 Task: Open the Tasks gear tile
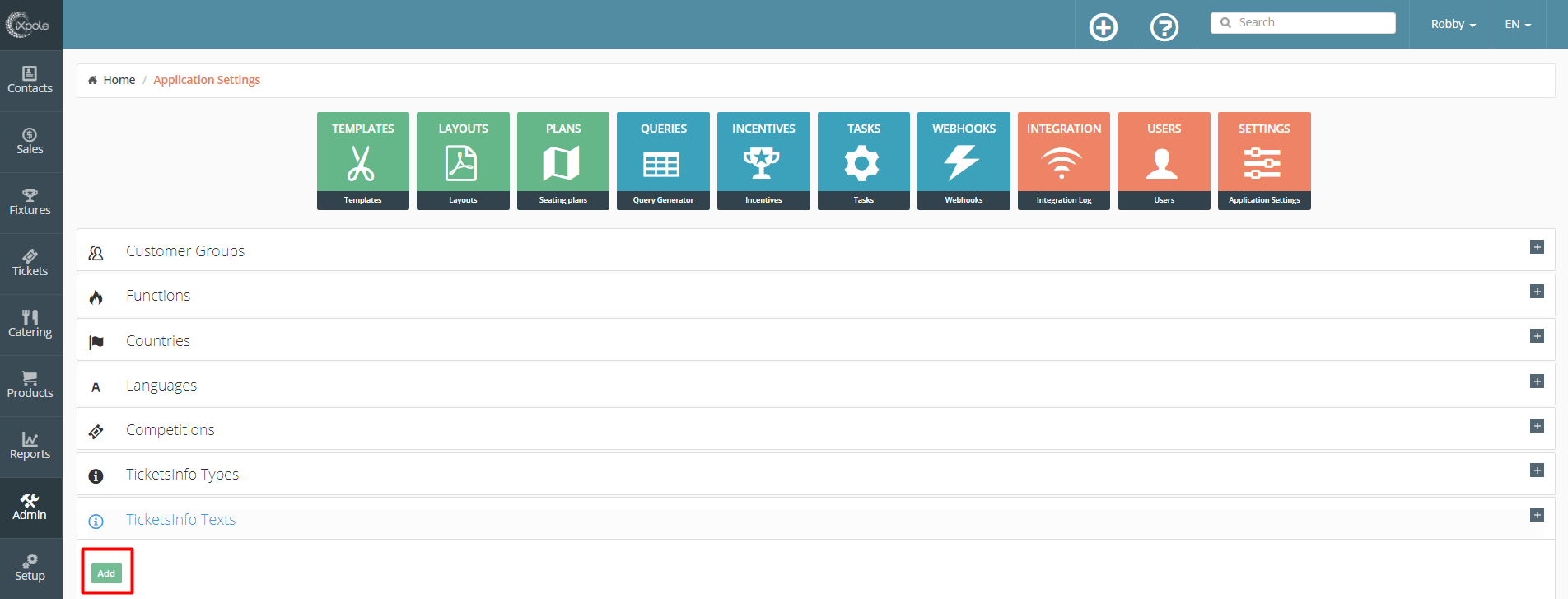click(x=864, y=161)
